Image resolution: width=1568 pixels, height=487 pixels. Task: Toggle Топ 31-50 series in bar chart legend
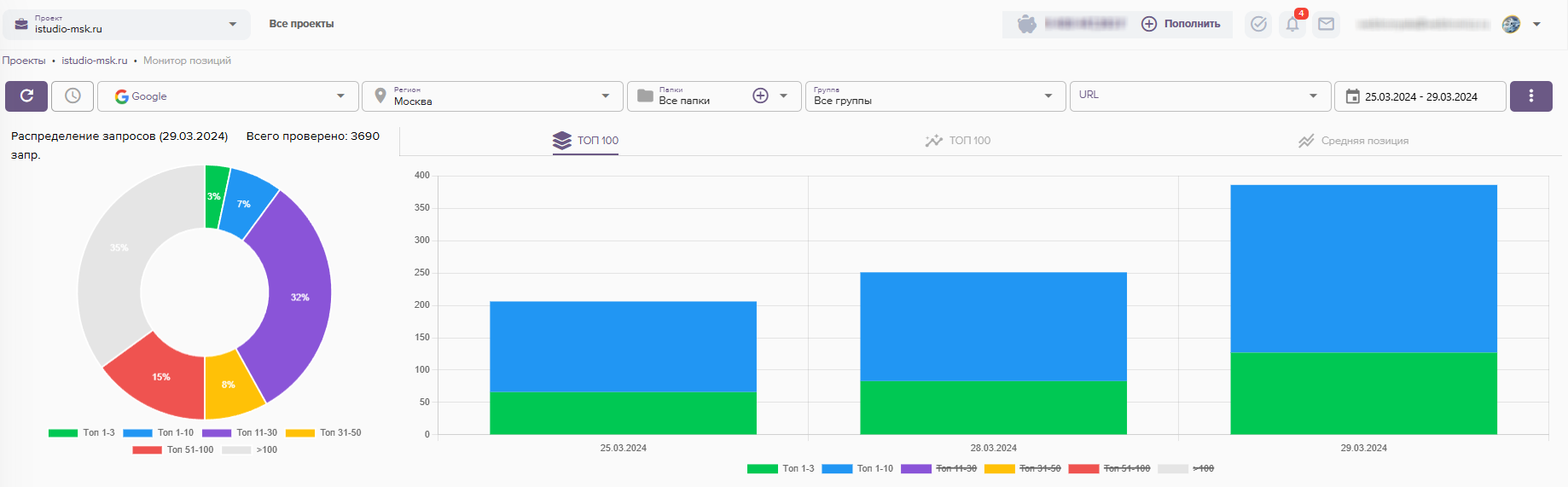click(x=1023, y=468)
